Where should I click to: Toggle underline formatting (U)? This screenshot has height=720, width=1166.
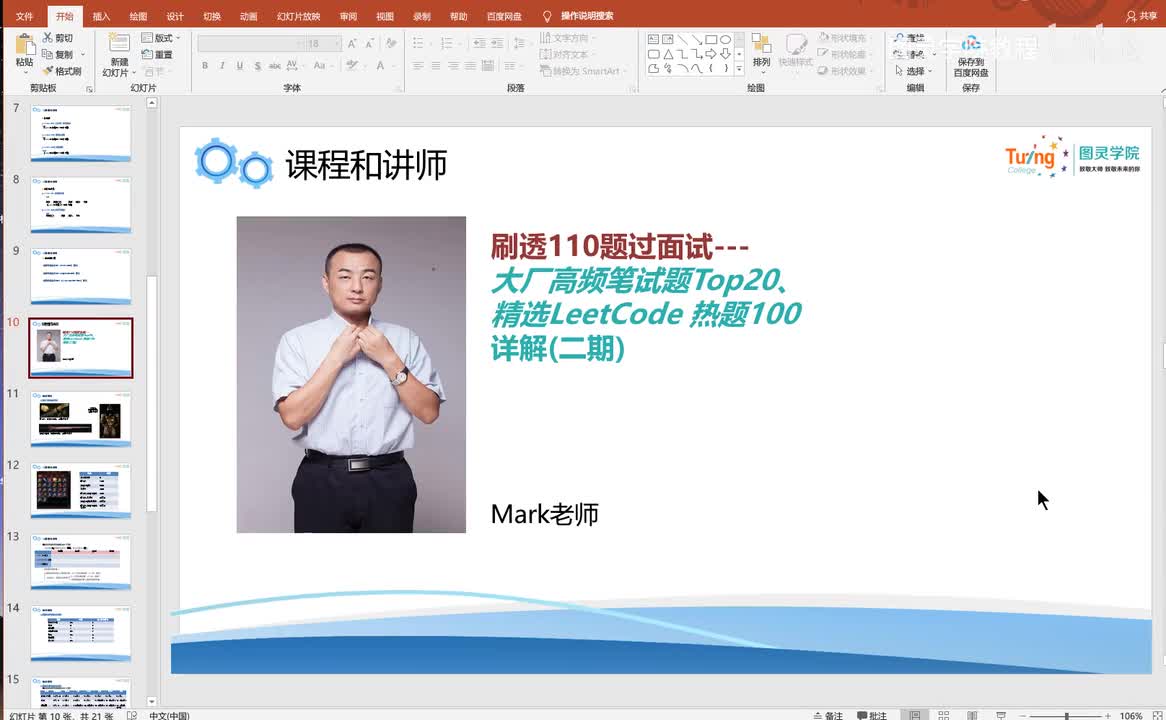[x=239, y=65]
